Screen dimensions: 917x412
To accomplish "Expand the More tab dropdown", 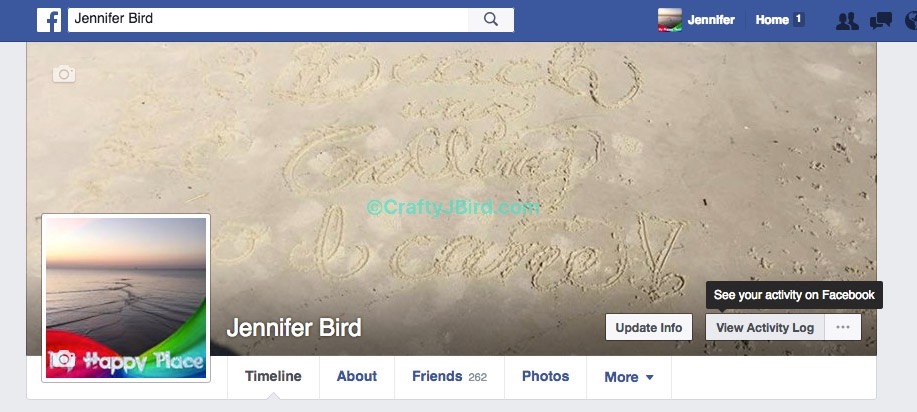I will click(629, 377).
